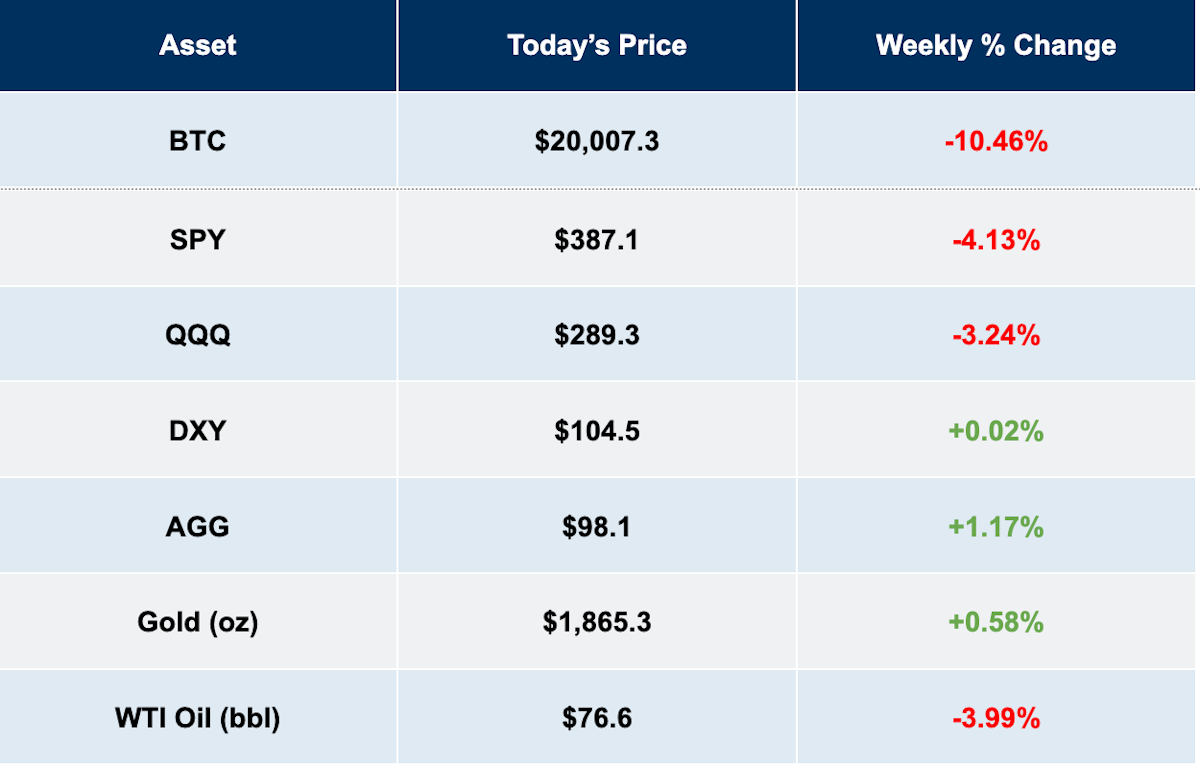Click the -4.13% weekly change
This screenshot has width=1200, height=768.
[996, 239]
